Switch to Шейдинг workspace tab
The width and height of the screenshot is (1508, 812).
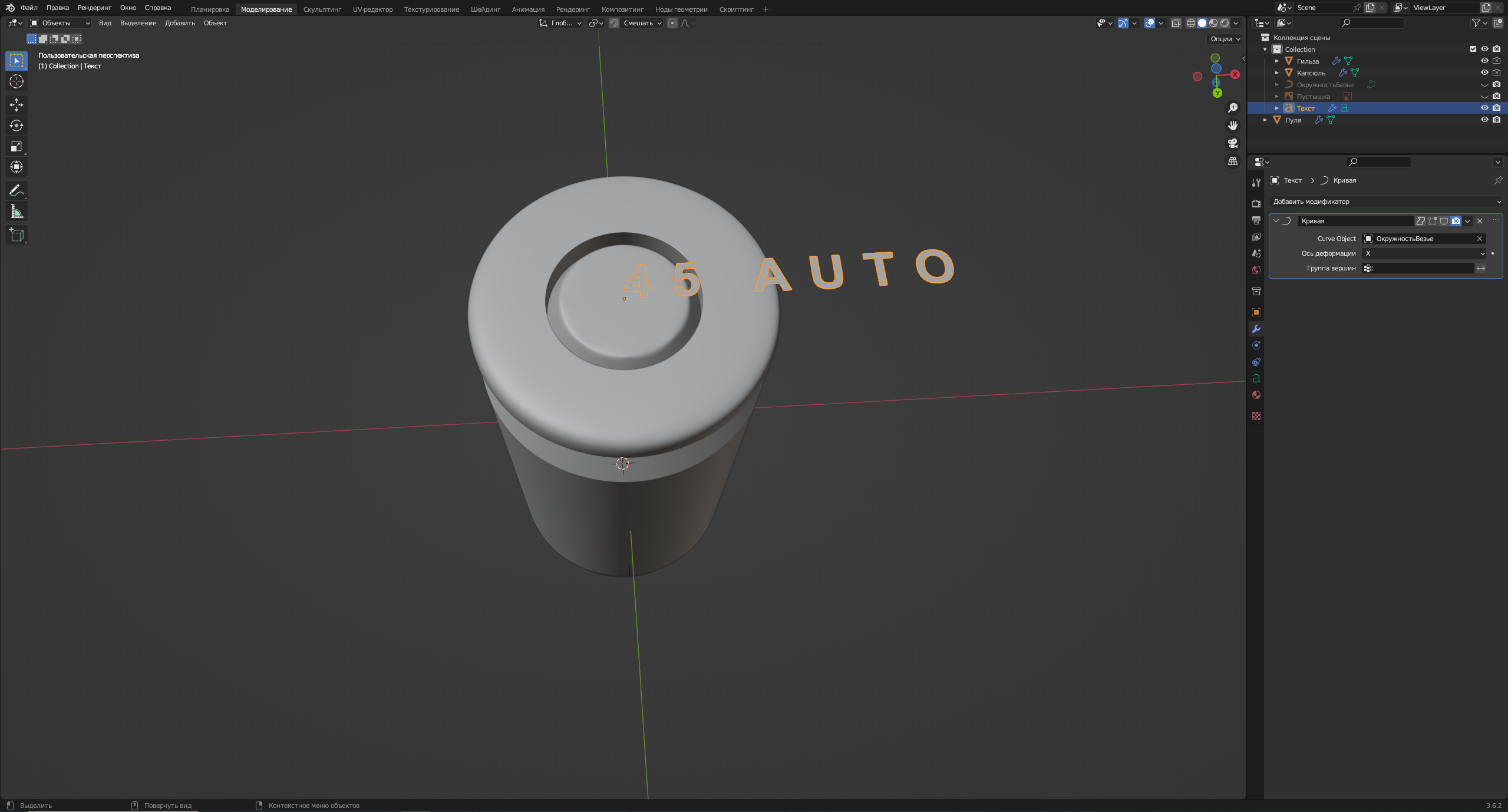[x=486, y=9]
